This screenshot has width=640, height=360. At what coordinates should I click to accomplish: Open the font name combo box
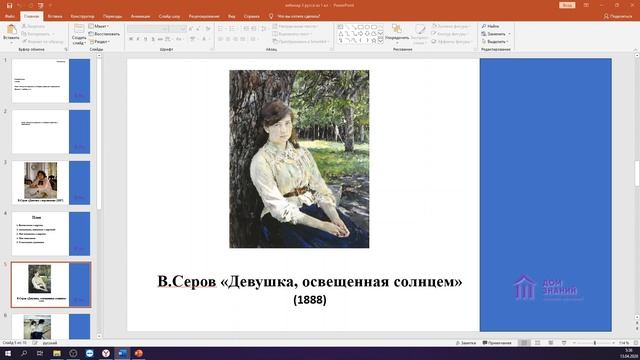pyautogui.click(x=148, y=29)
